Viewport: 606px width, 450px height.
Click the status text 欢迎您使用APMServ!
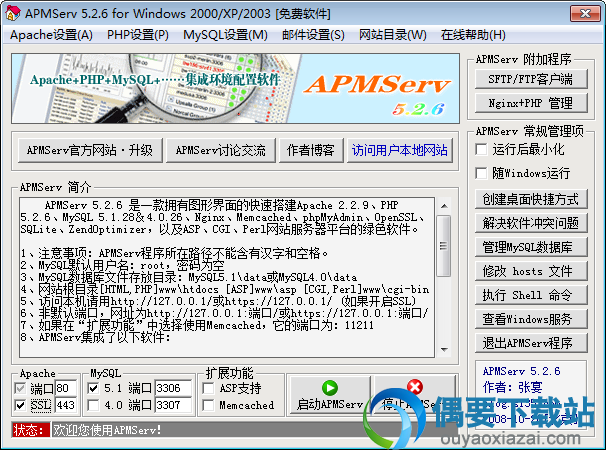[107, 430]
